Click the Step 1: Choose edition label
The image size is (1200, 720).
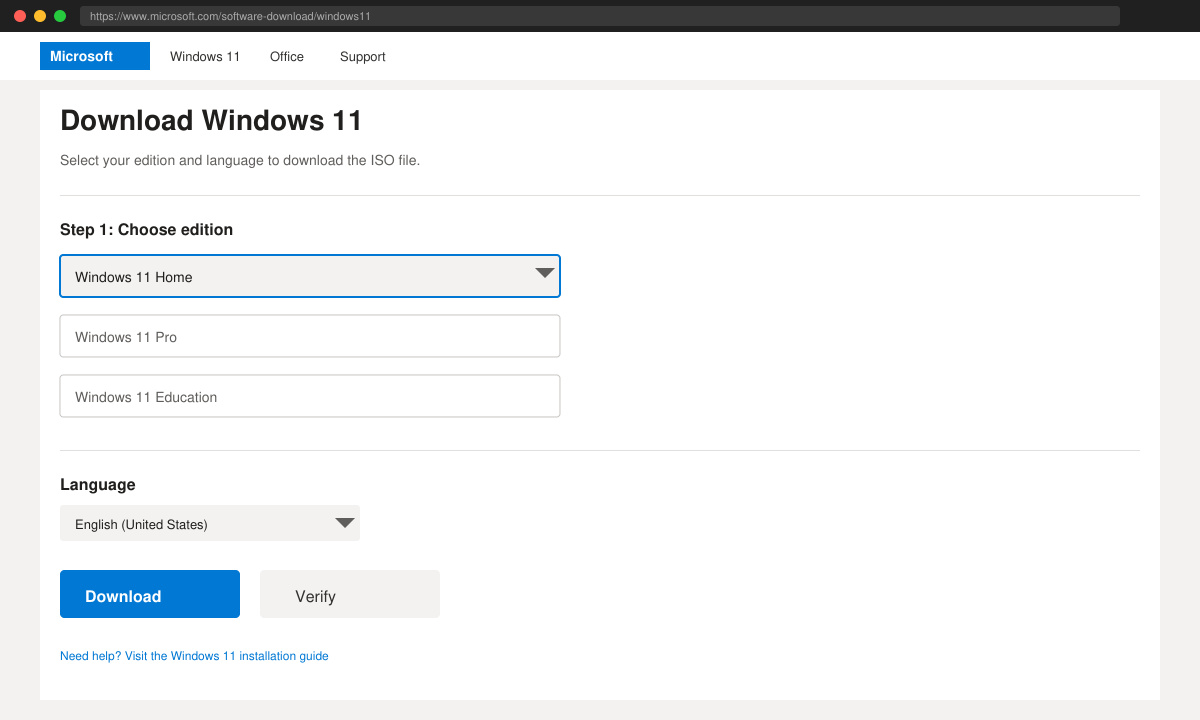(146, 230)
